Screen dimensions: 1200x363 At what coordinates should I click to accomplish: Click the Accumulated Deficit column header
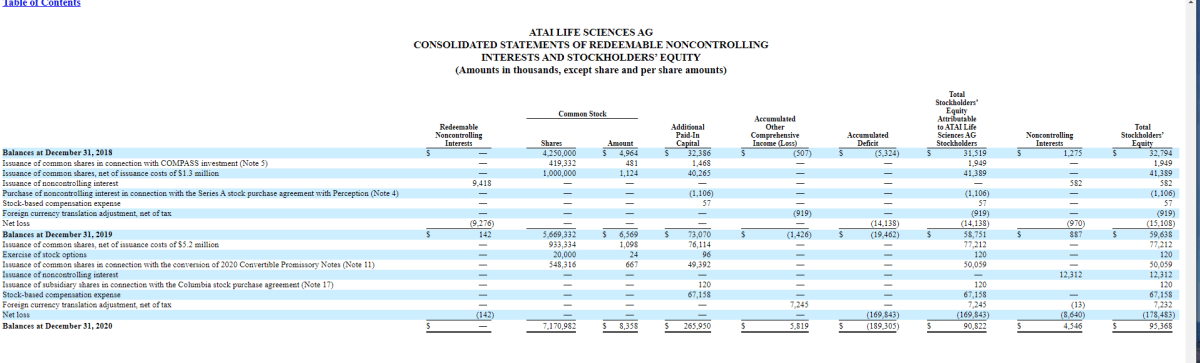pos(868,139)
